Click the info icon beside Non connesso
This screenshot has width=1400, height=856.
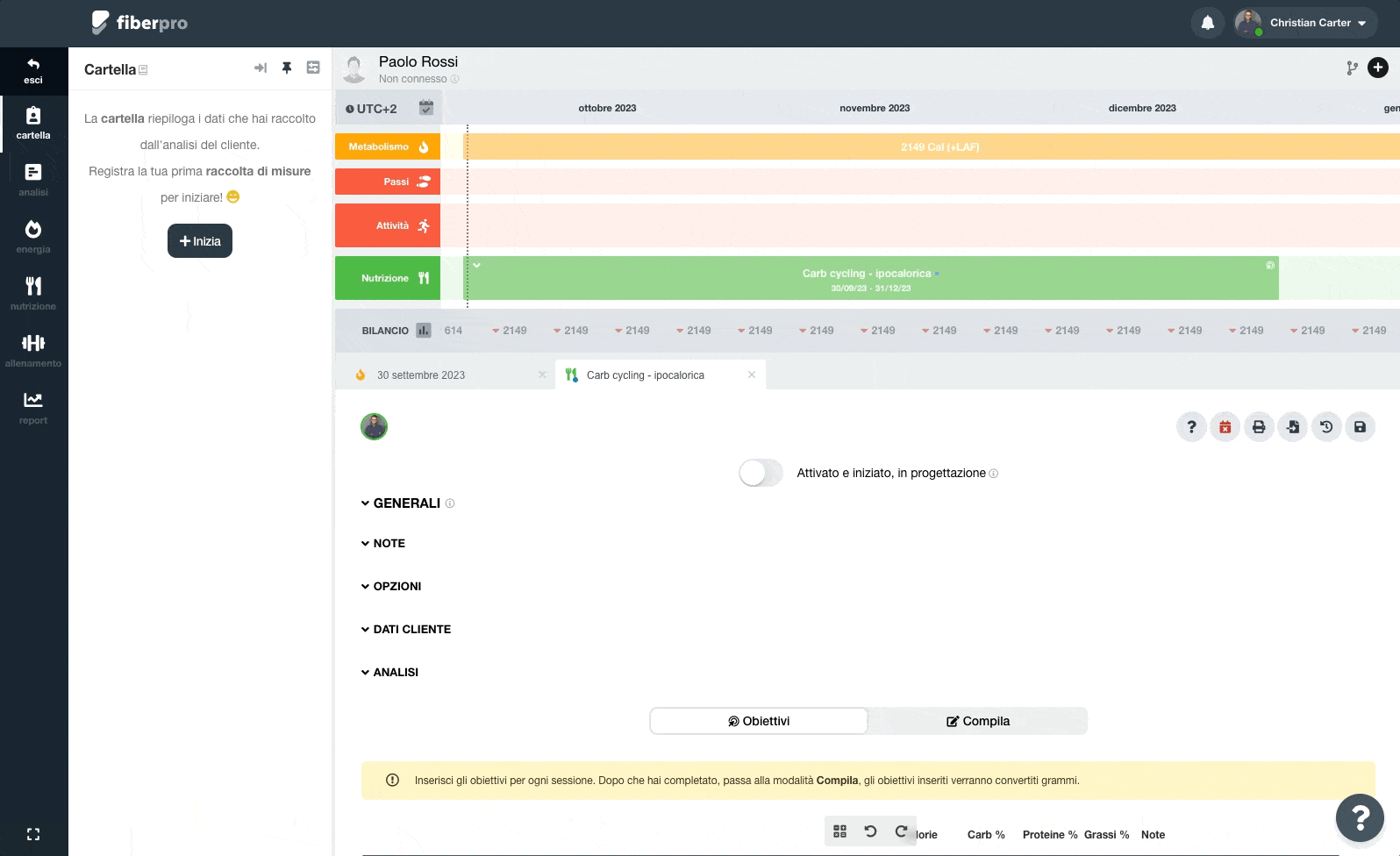point(454,79)
